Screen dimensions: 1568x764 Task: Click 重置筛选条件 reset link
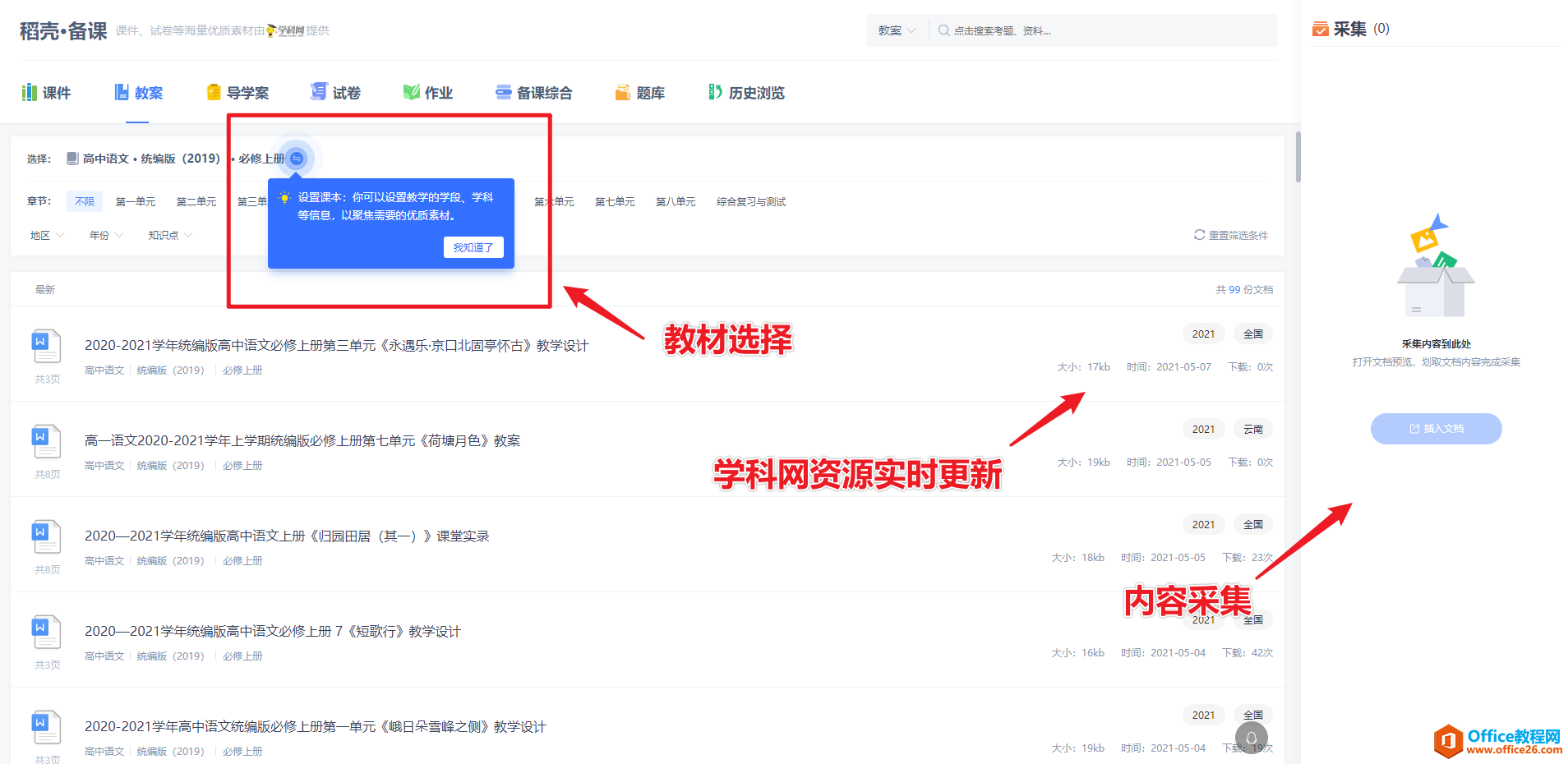pyautogui.click(x=1231, y=235)
